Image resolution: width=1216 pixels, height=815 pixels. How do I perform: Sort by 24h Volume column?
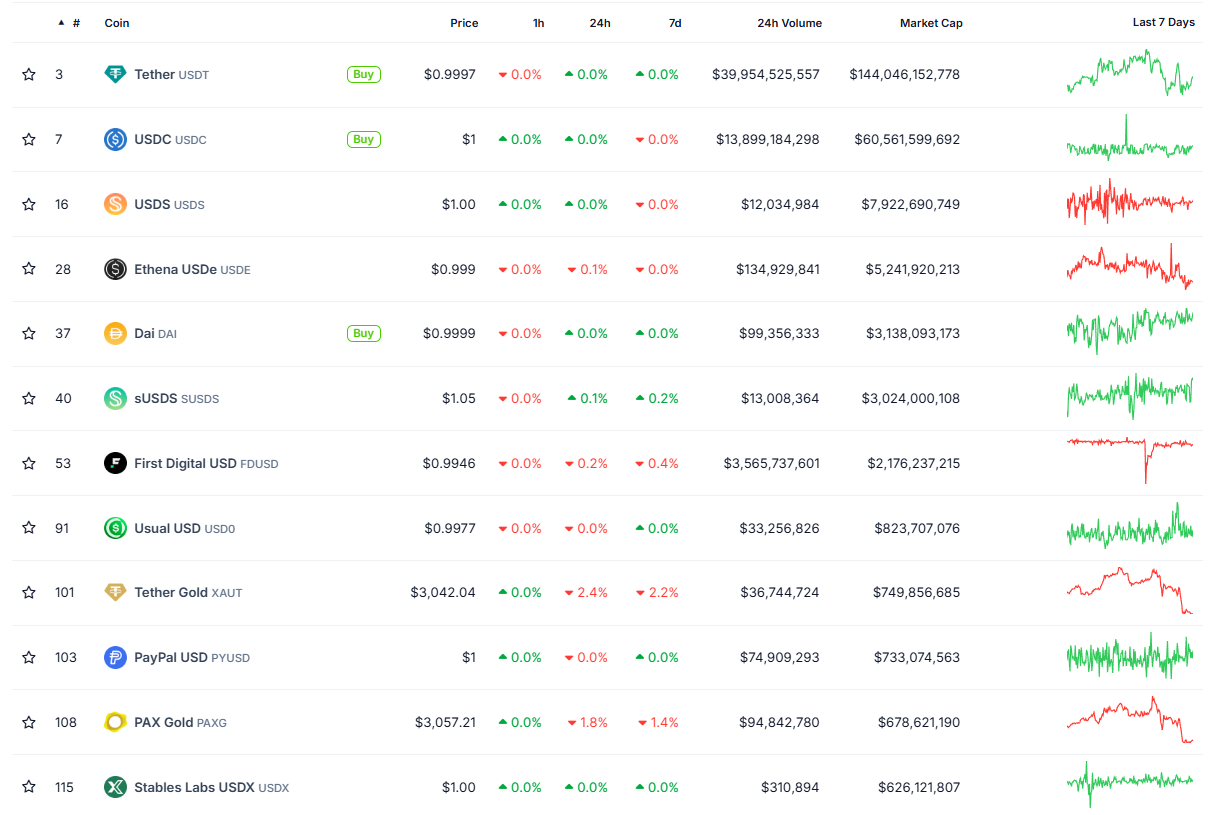pyautogui.click(x=790, y=23)
